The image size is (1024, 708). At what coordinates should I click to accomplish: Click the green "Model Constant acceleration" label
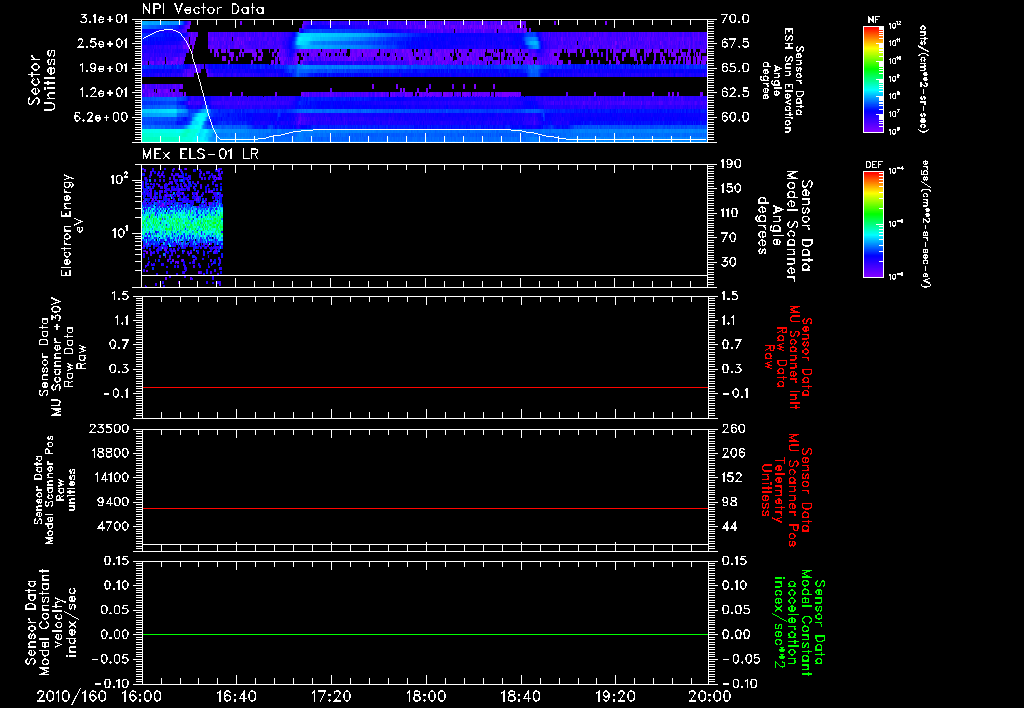pos(800,622)
